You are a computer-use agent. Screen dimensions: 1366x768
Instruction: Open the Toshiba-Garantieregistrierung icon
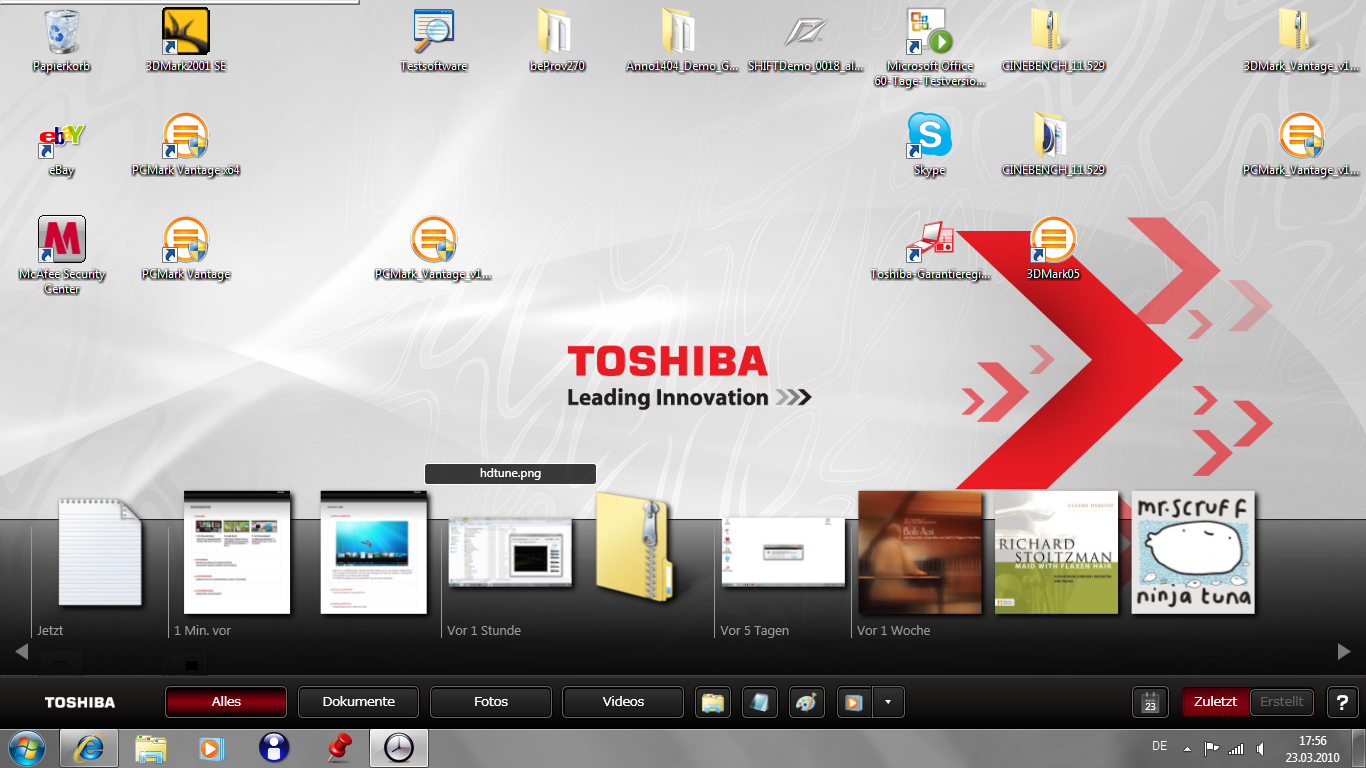click(x=930, y=248)
